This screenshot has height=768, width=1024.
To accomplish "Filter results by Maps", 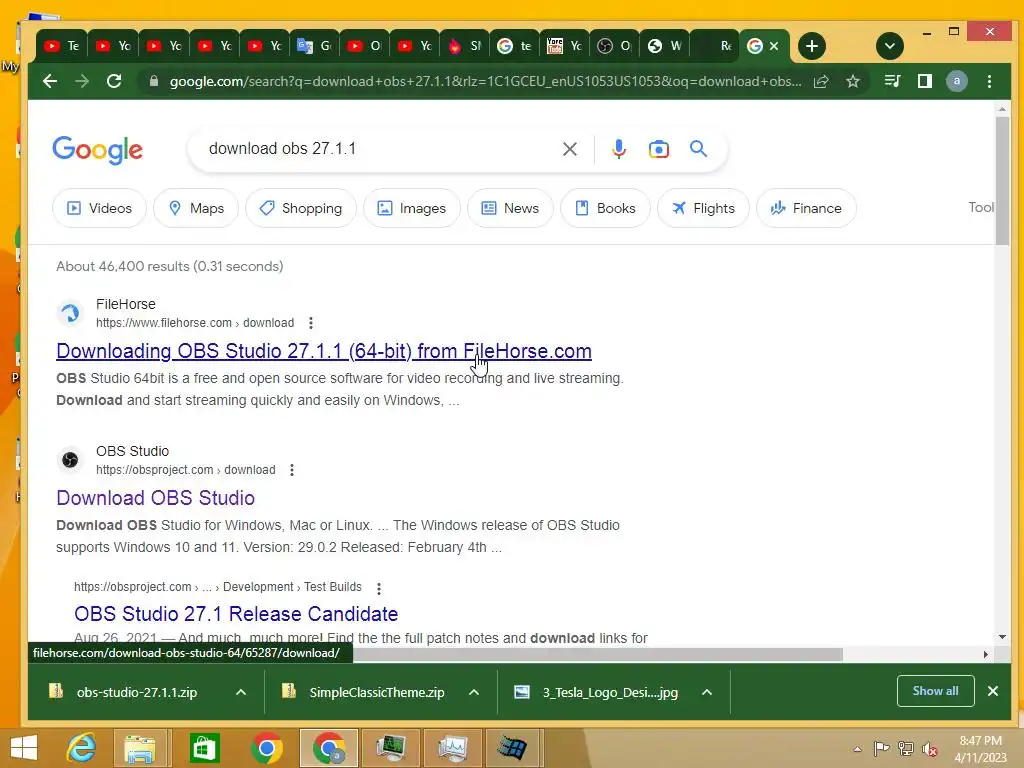I will coord(196,208).
